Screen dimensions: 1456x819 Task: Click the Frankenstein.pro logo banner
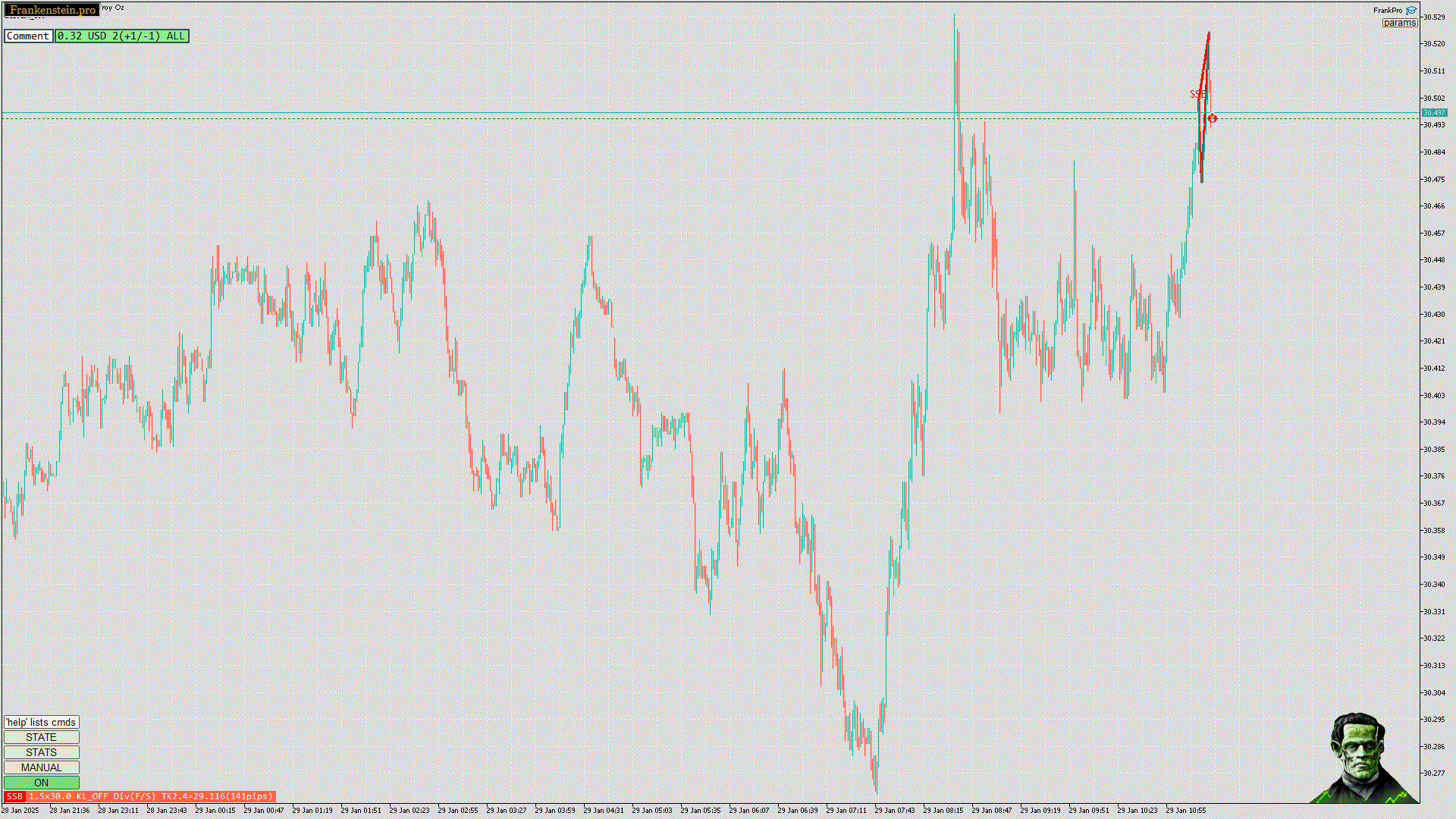coord(52,10)
